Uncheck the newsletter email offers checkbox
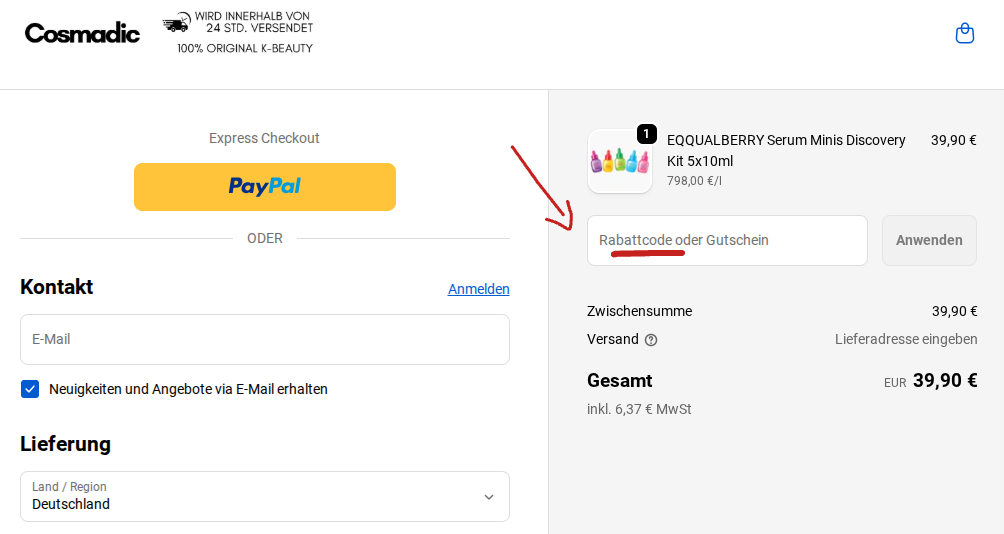This screenshot has height=534, width=1004. (30, 389)
